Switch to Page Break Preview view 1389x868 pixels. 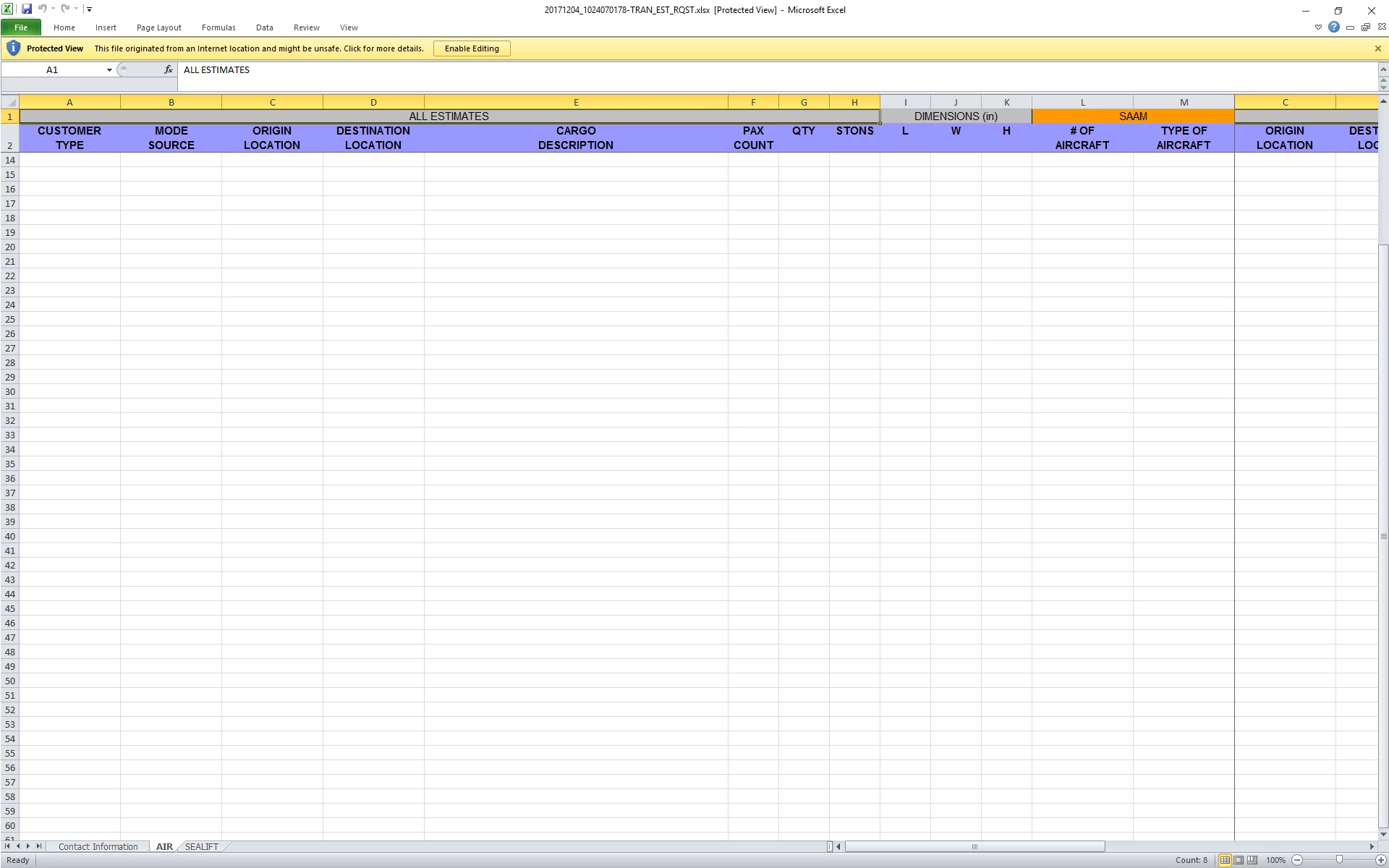point(1252,860)
